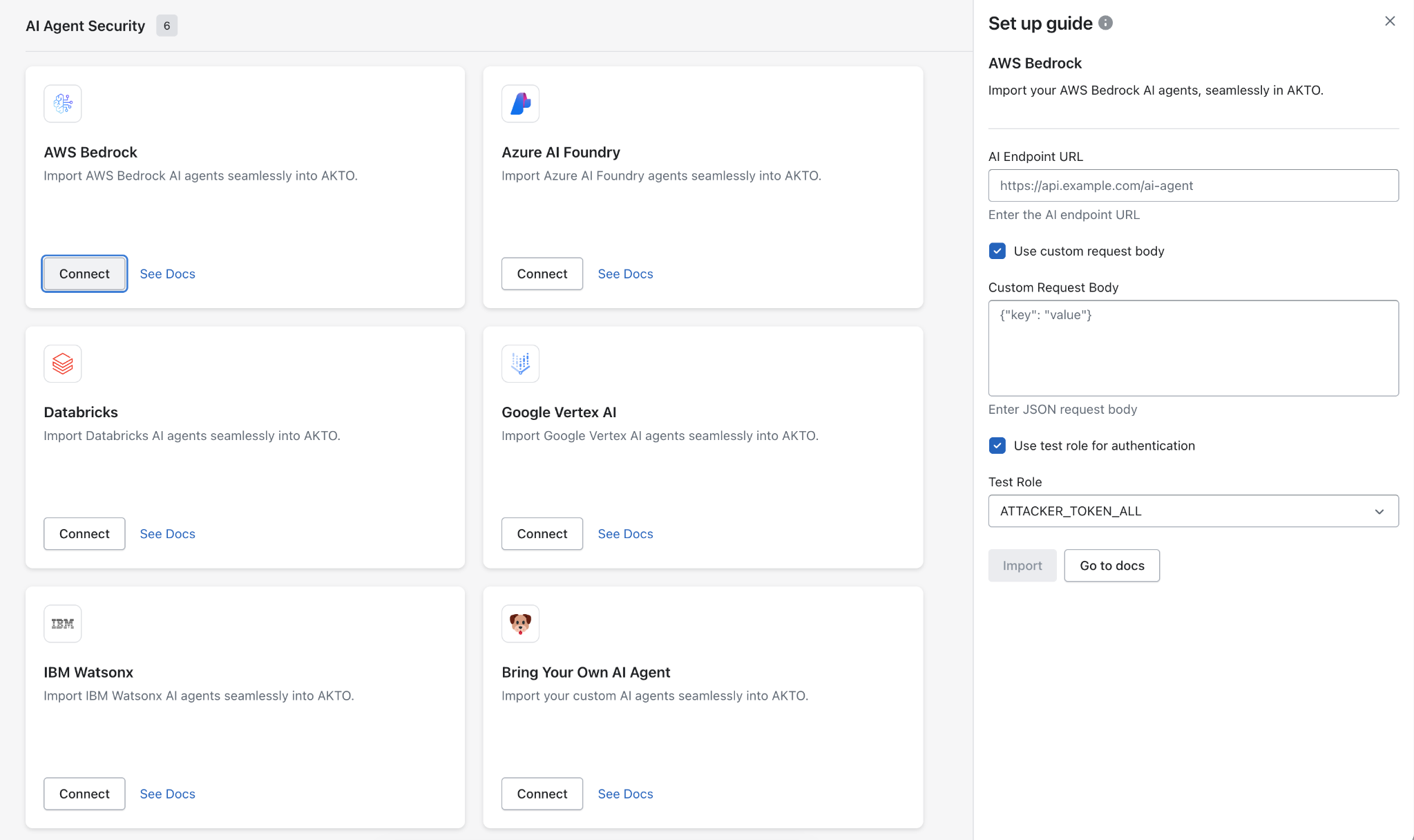The image size is (1414, 840).
Task: Open See Docs for Bring Your Own AI Agent
Action: click(625, 794)
